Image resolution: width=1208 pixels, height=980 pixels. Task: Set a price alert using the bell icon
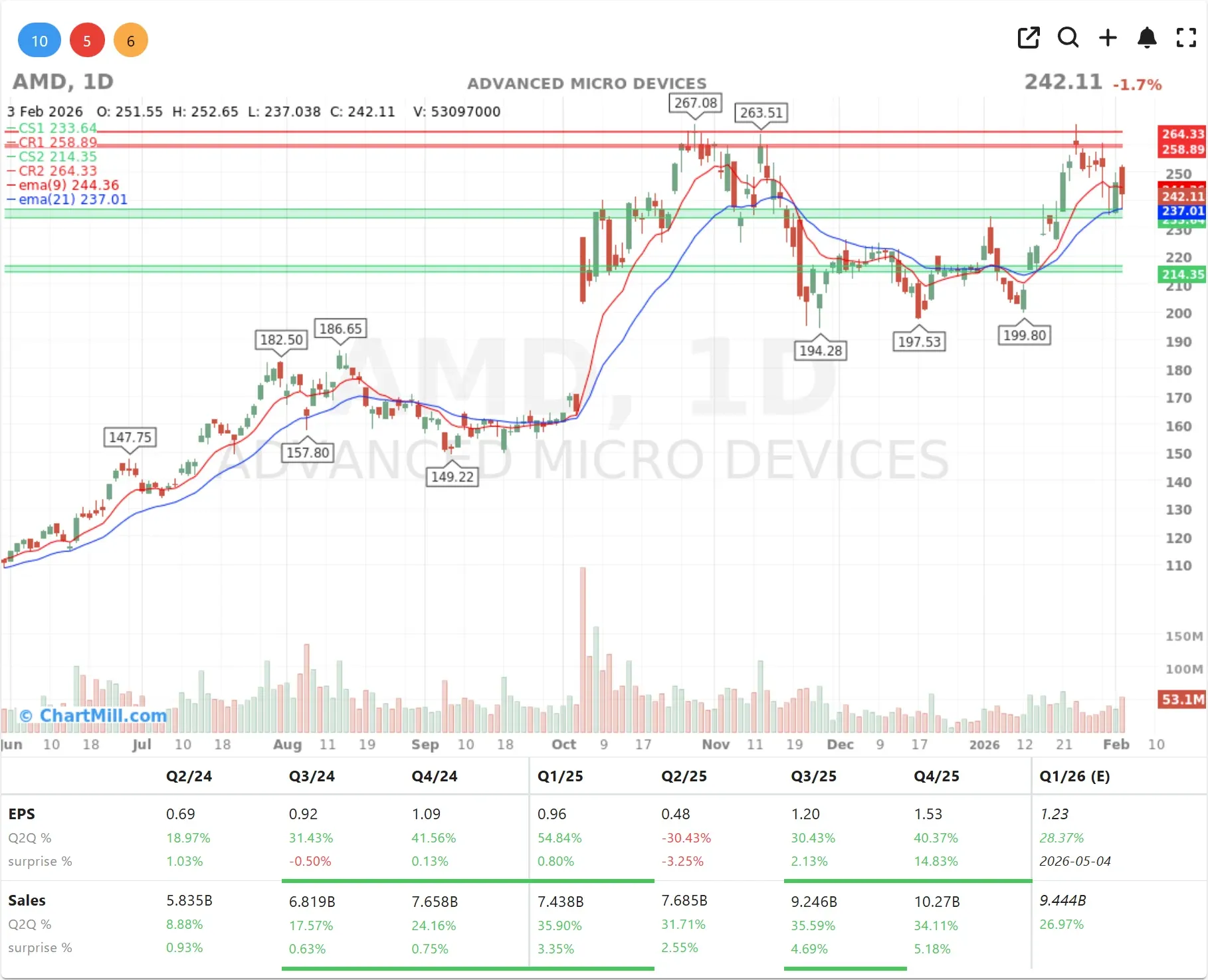click(x=1147, y=38)
